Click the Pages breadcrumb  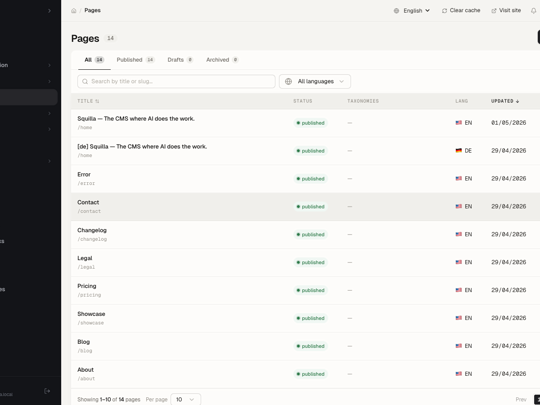pyautogui.click(x=93, y=11)
